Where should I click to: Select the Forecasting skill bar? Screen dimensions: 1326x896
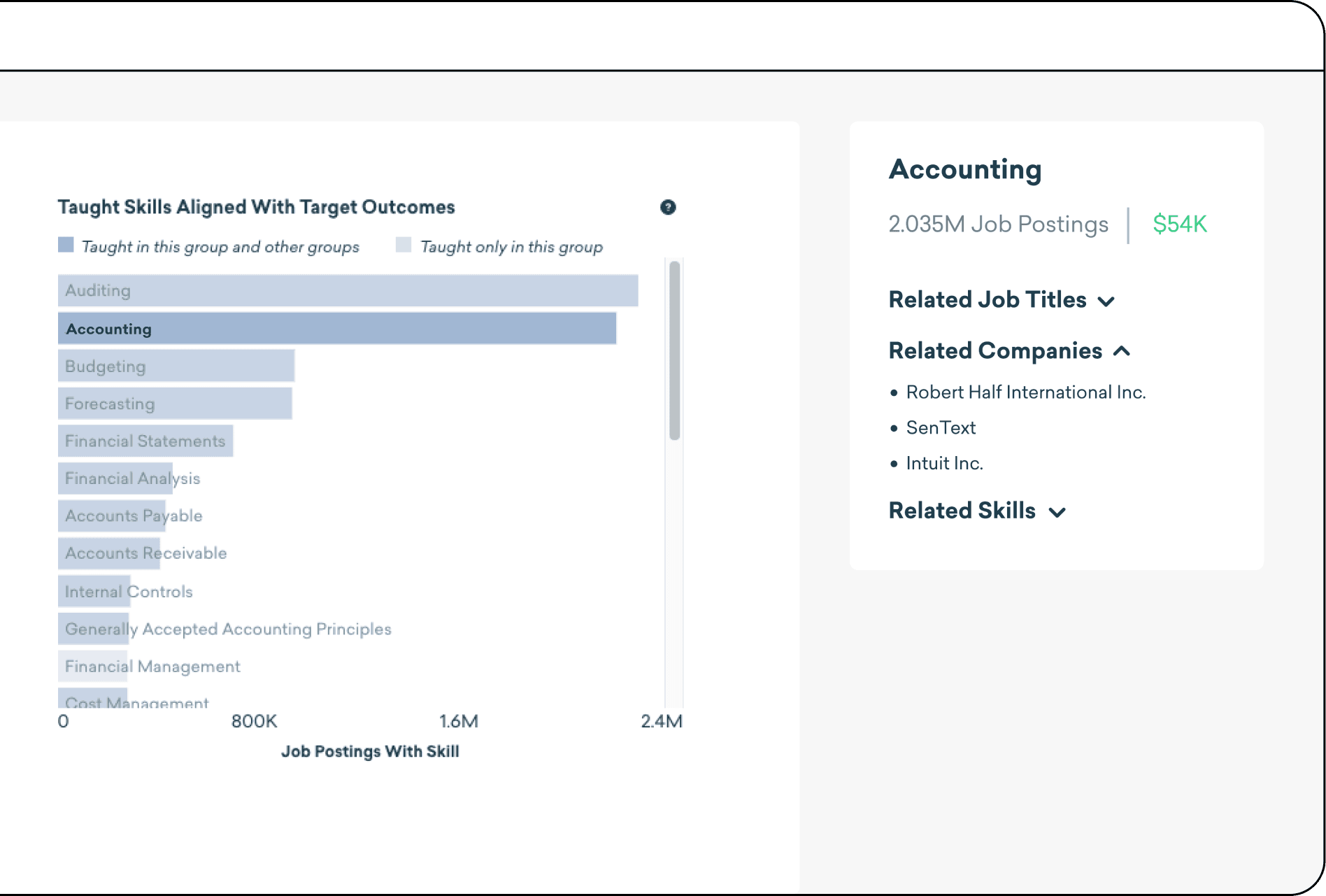(175, 404)
